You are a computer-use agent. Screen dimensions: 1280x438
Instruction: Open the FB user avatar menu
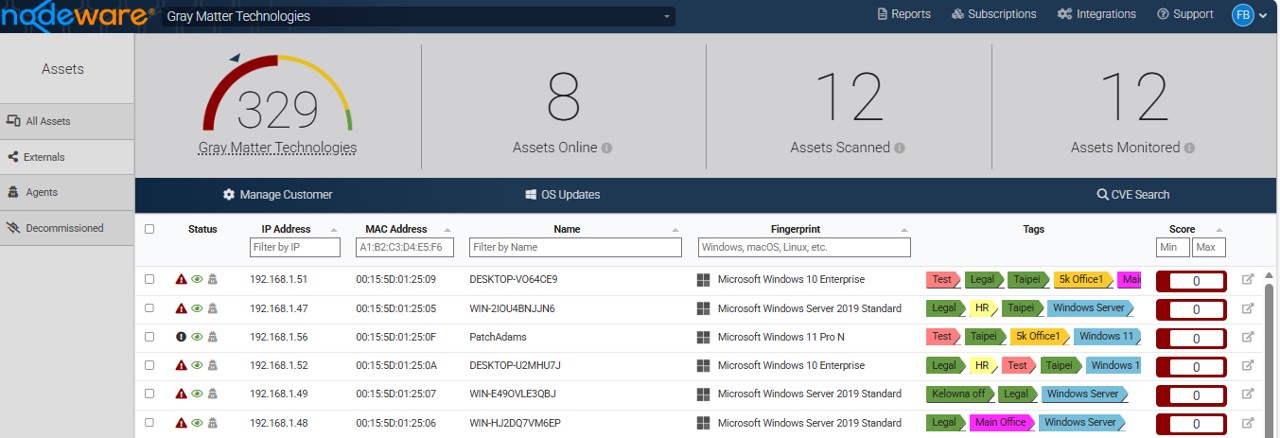coord(1249,15)
